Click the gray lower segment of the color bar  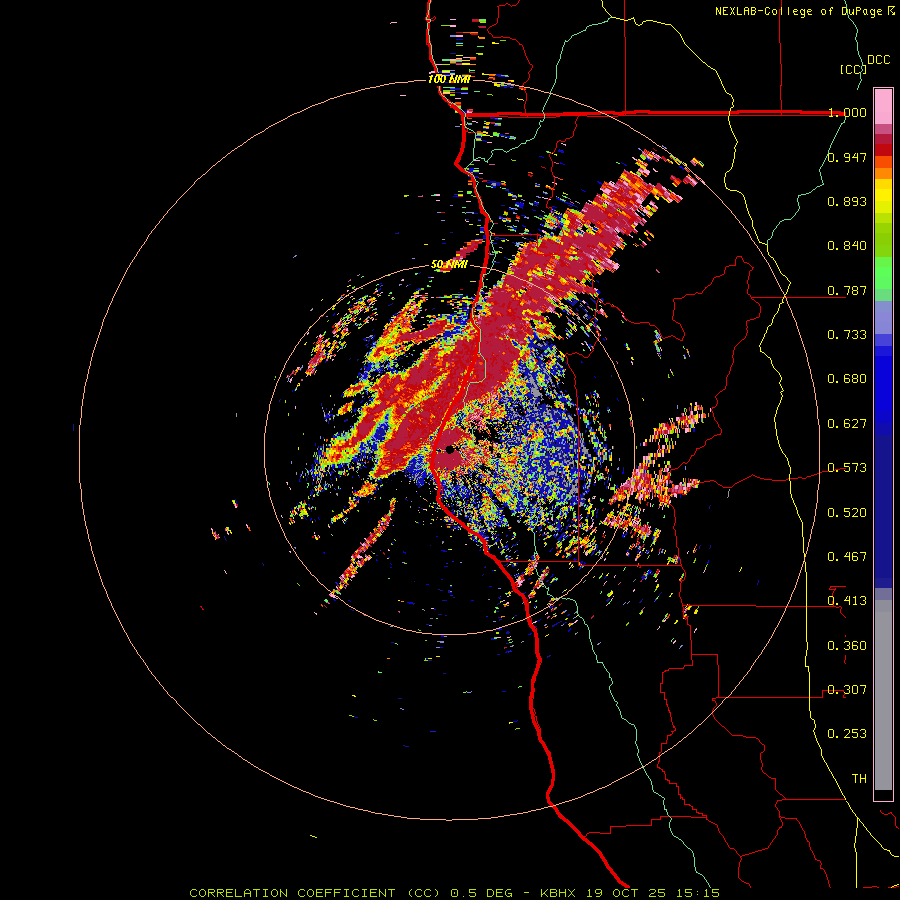tap(883, 695)
